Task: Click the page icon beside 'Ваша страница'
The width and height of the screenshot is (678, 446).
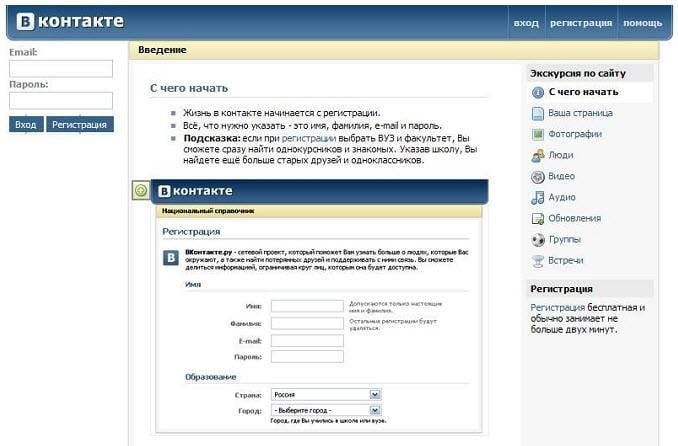Action: point(537,113)
